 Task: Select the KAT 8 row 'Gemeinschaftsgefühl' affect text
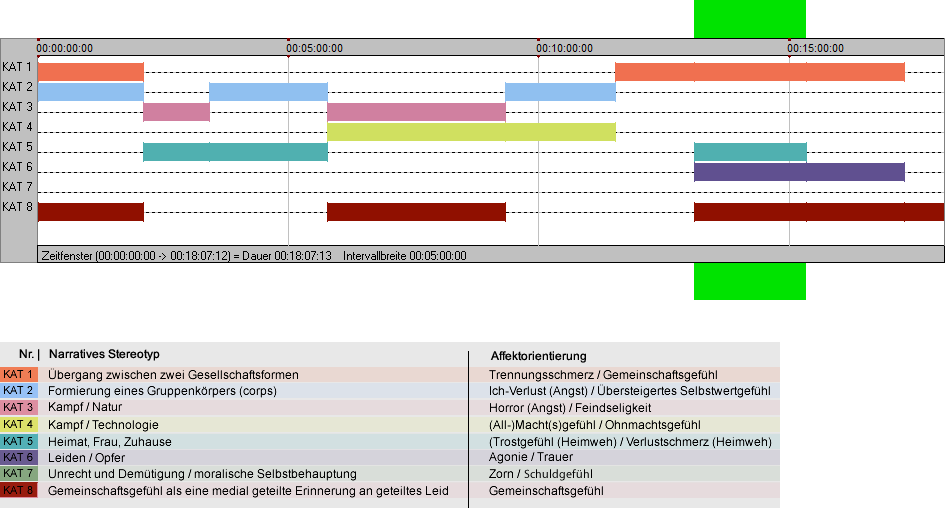point(545,490)
